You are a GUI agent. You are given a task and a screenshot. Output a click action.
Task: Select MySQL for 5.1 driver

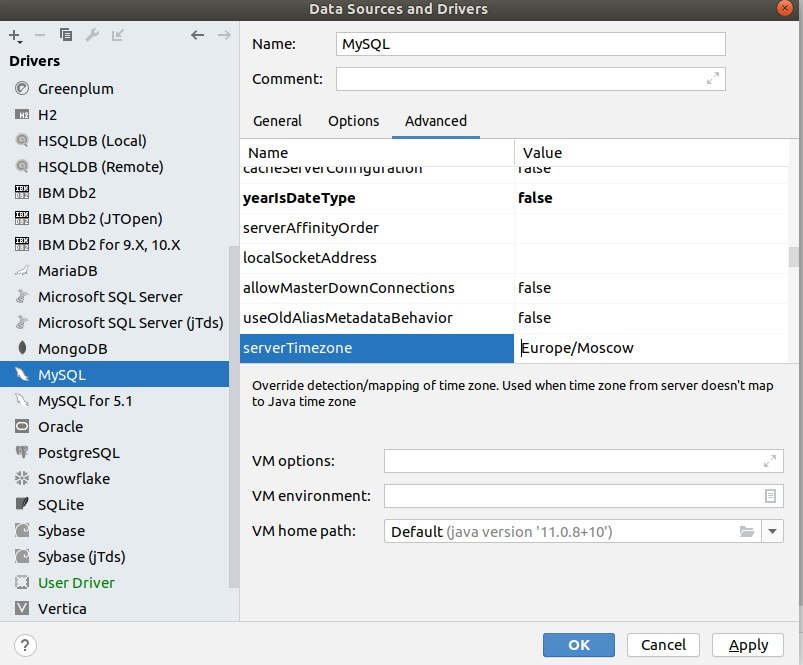coord(115,401)
